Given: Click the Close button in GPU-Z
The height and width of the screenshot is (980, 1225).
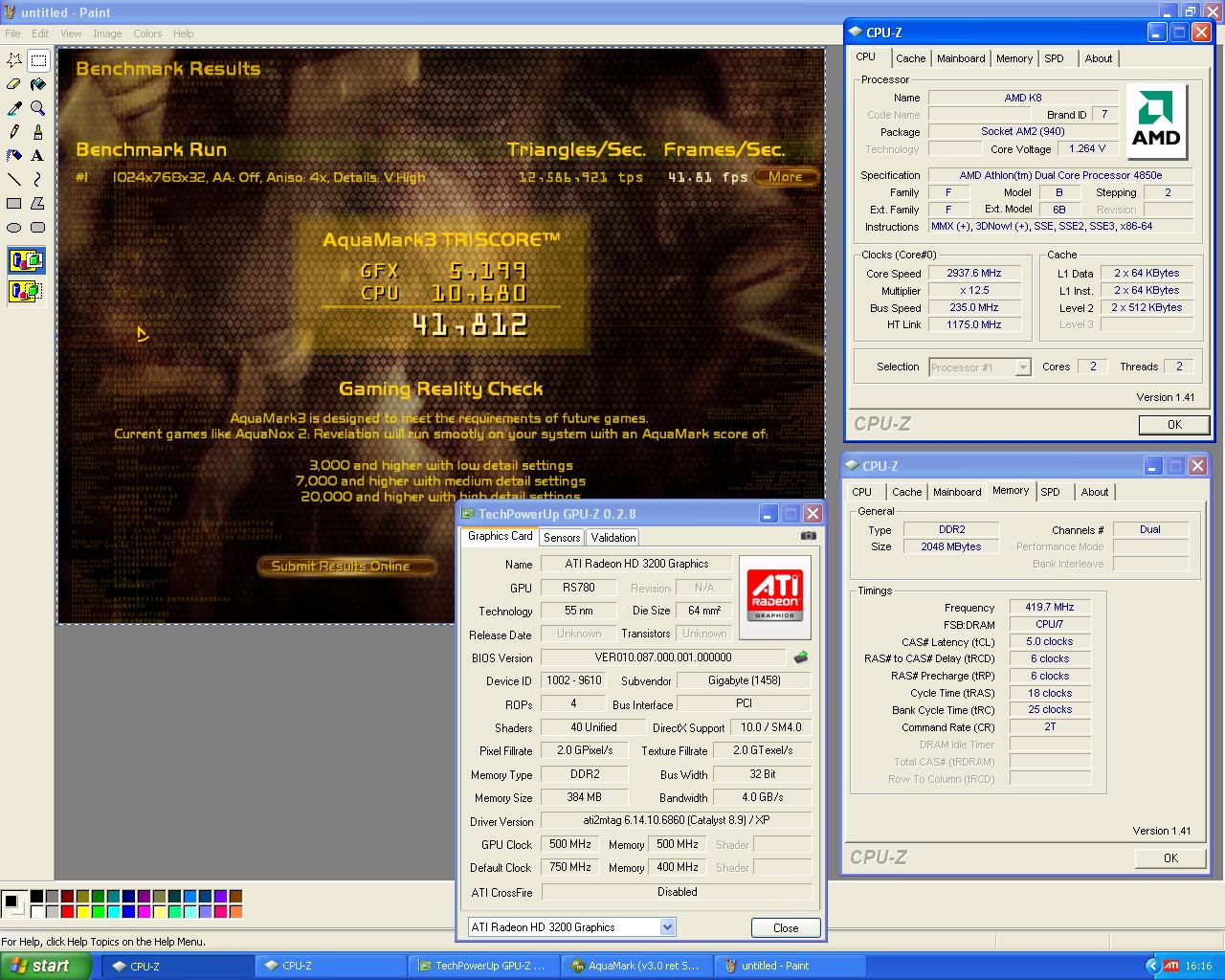Looking at the screenshot, I should pyautogui.click(x=786, y=927).
